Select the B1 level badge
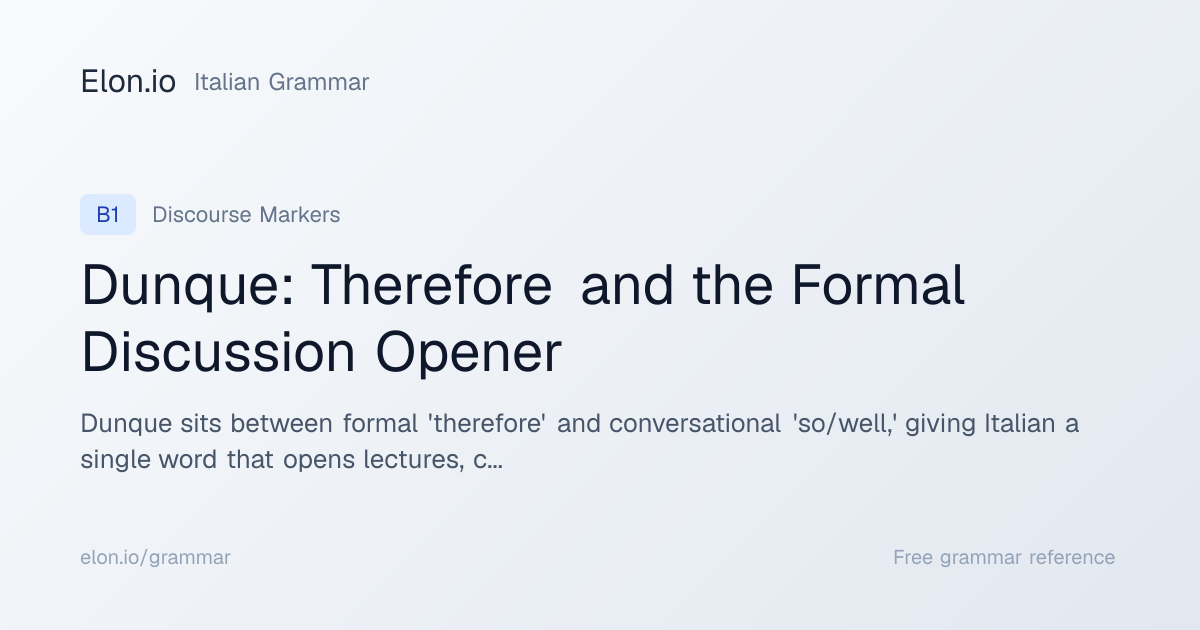 (x=108, y=214)
